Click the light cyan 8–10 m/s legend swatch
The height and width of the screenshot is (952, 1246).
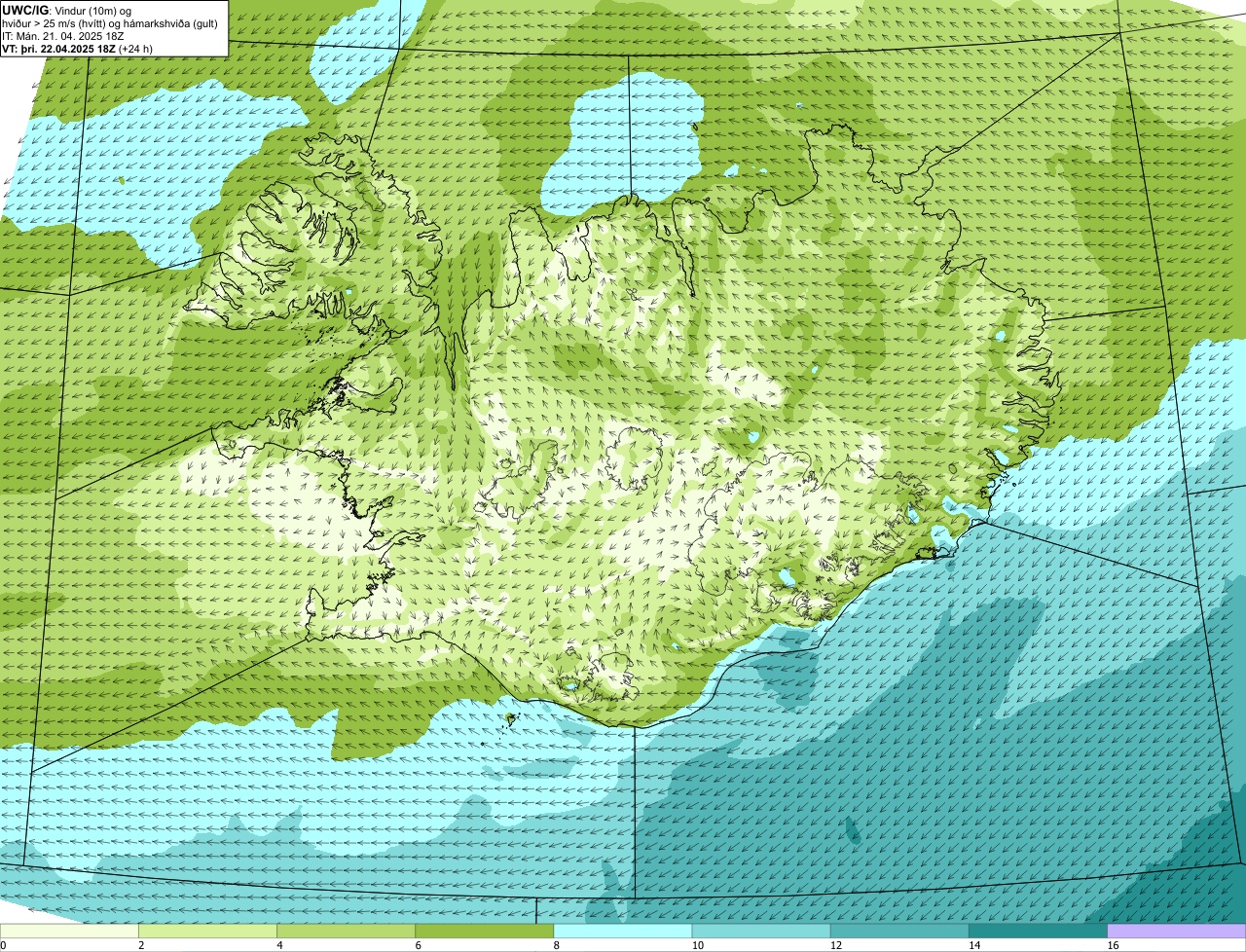[623, 931]
